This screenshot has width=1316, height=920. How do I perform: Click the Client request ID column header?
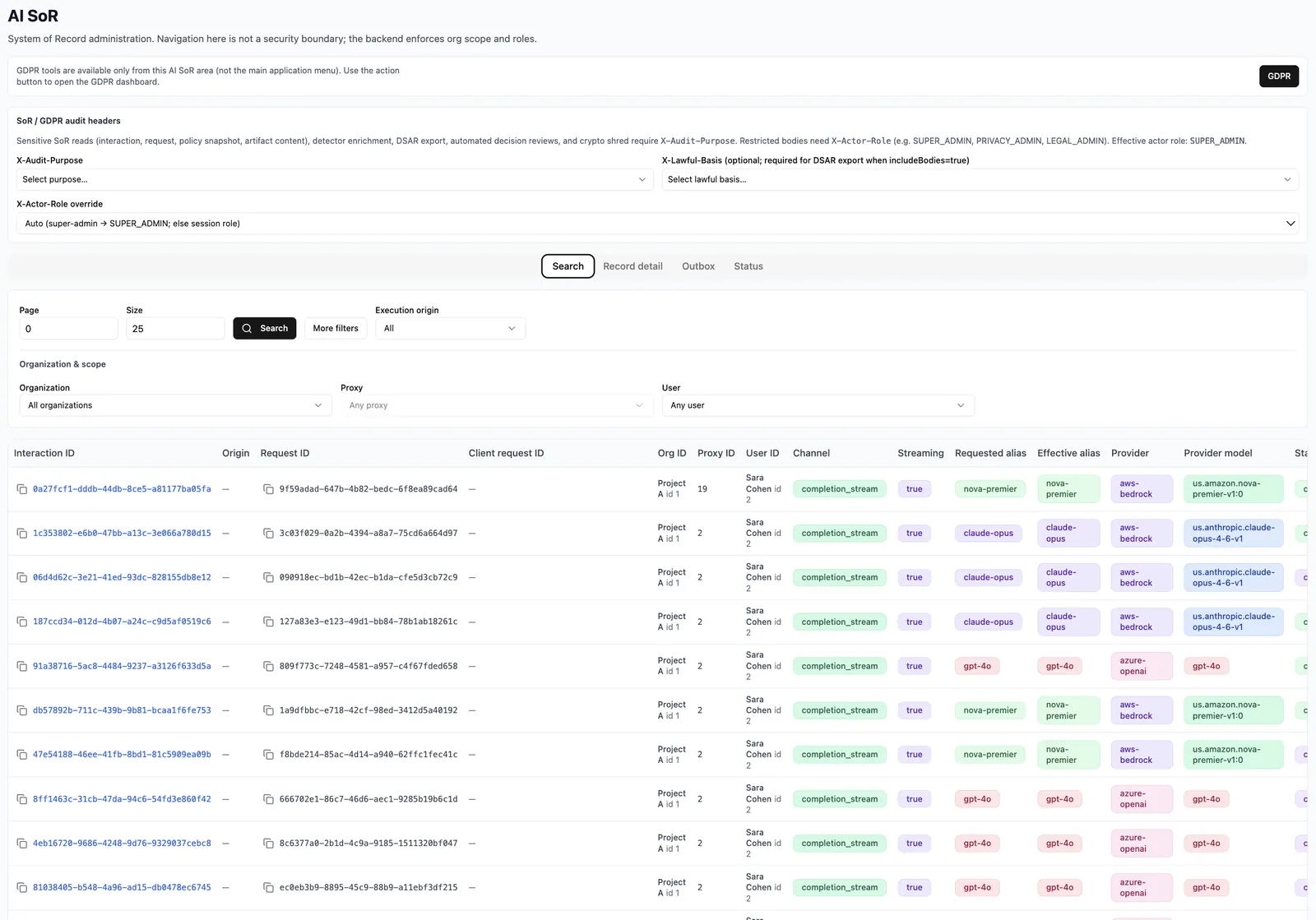pos(506,453)
